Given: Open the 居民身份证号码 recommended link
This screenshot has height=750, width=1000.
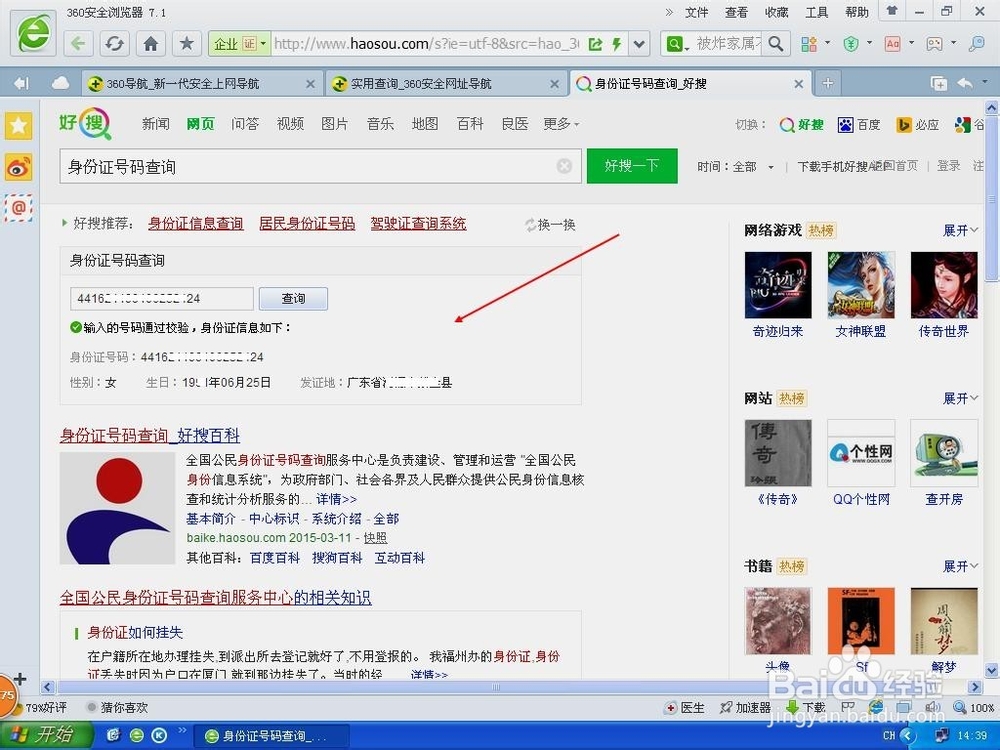Looking at the screenshot, I should tap(307, 223).
